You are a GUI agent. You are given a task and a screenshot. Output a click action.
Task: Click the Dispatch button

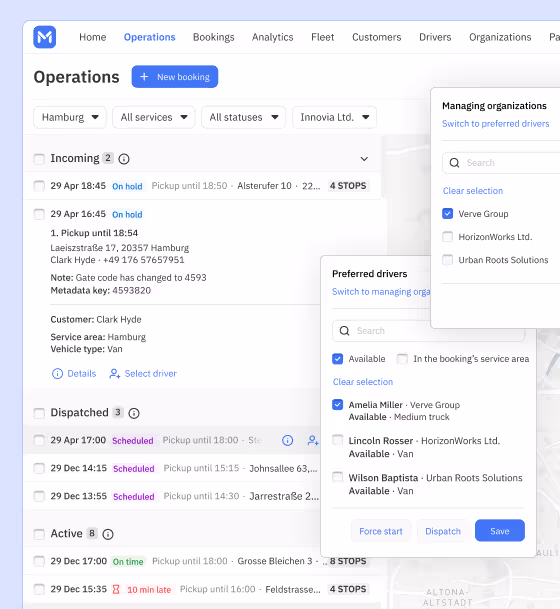(443, 531)
